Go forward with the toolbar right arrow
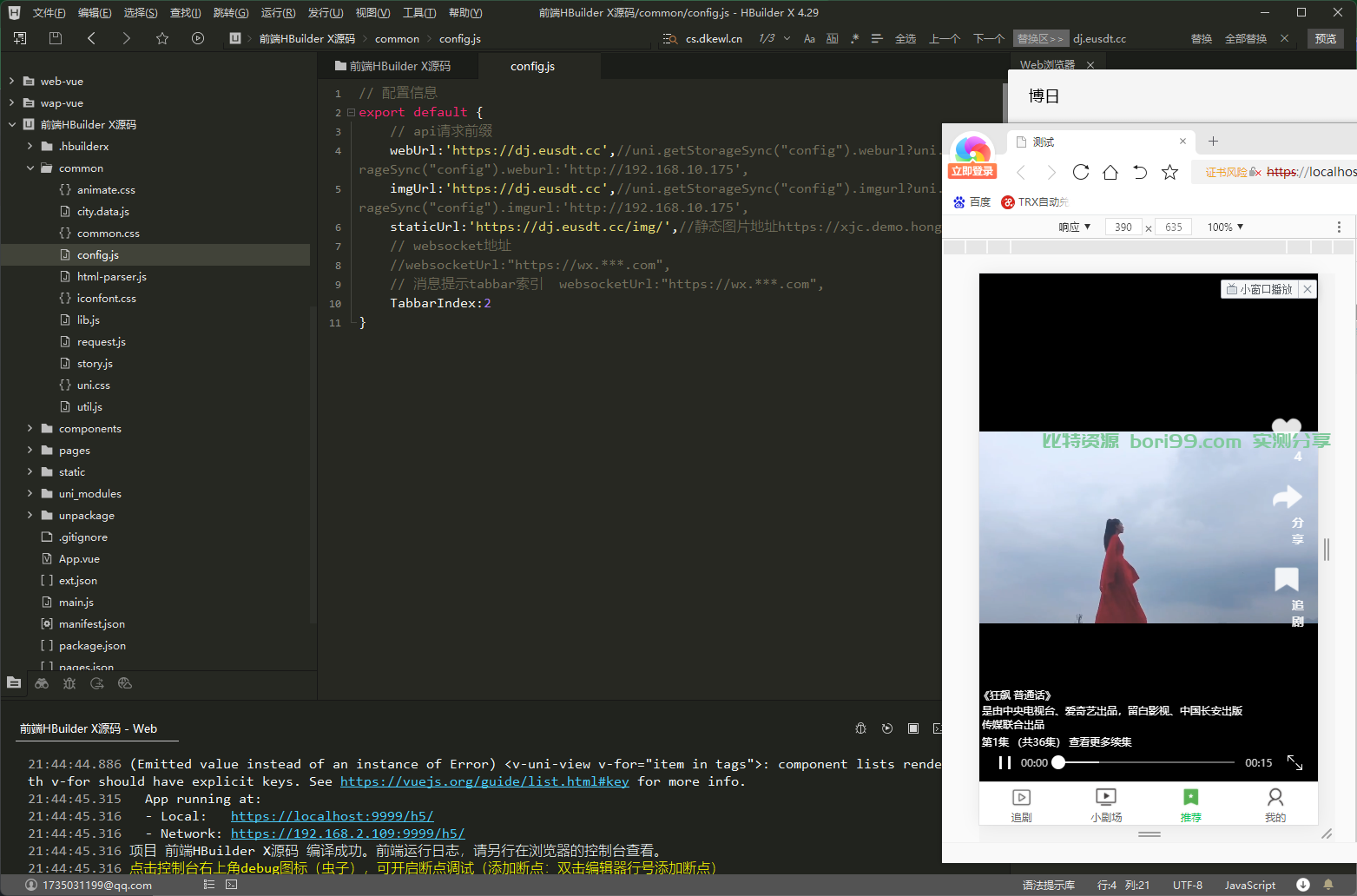 (x=127, y=38)
